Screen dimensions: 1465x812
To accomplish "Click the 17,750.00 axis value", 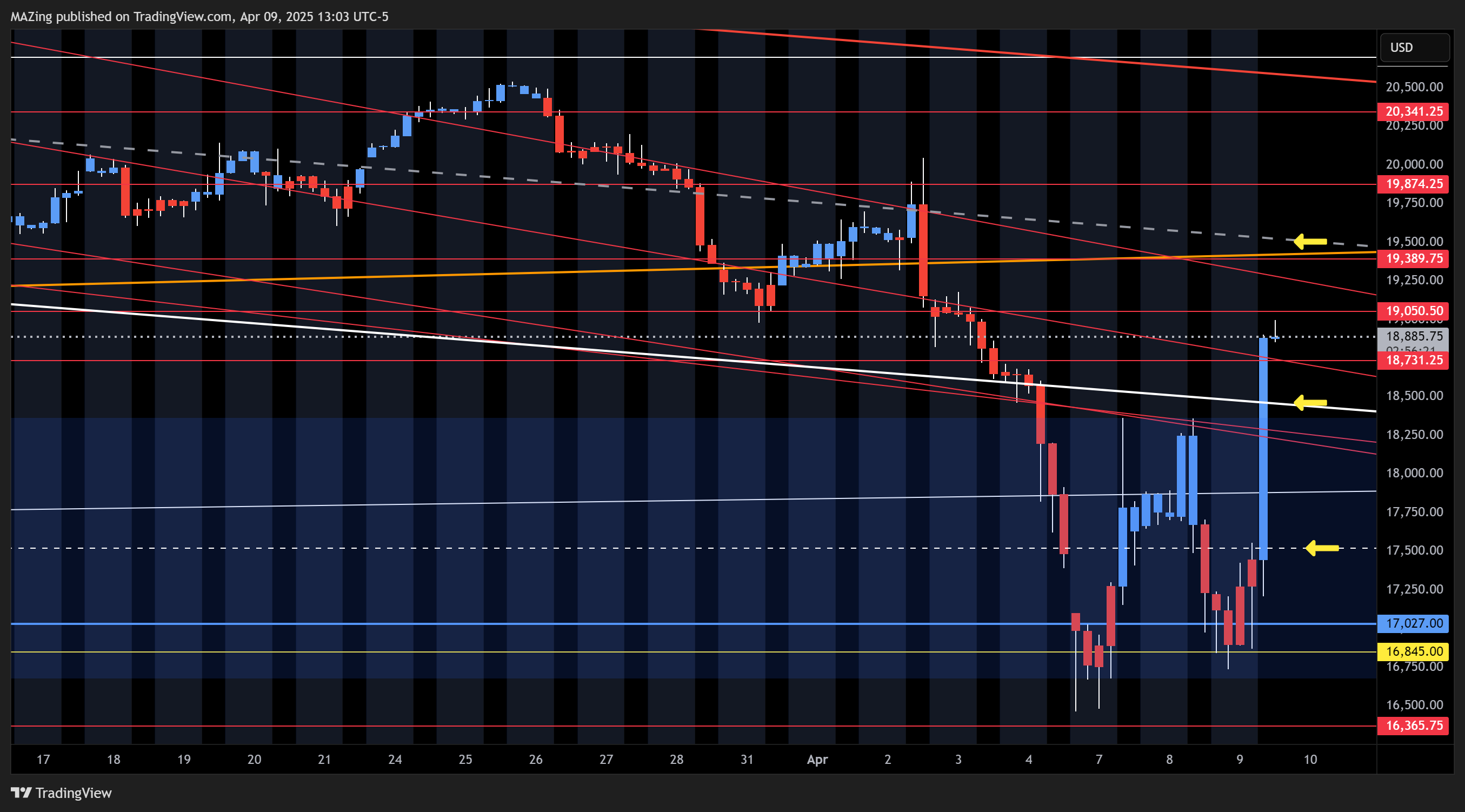I will click(x=1414, y=513).
